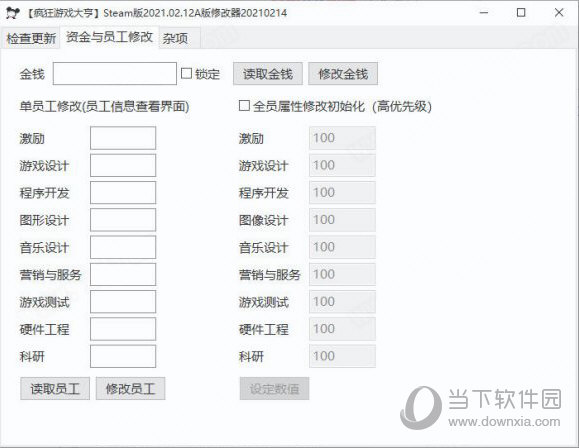Focus the single-employee 程序开发 input box
Viewport: 579px width, 448px height.
click(123, 192)
